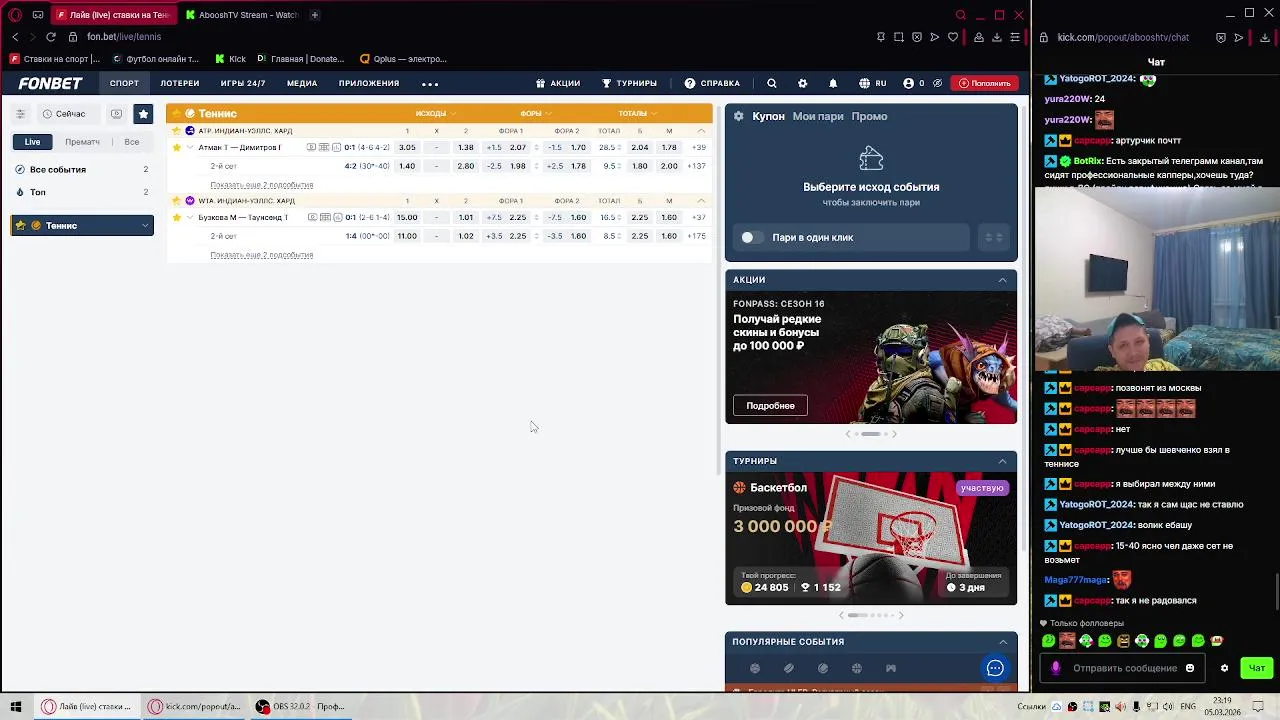Open the Тоталы column dropdown
This screenshot has width=1280, height=720.
coord(636,114)
